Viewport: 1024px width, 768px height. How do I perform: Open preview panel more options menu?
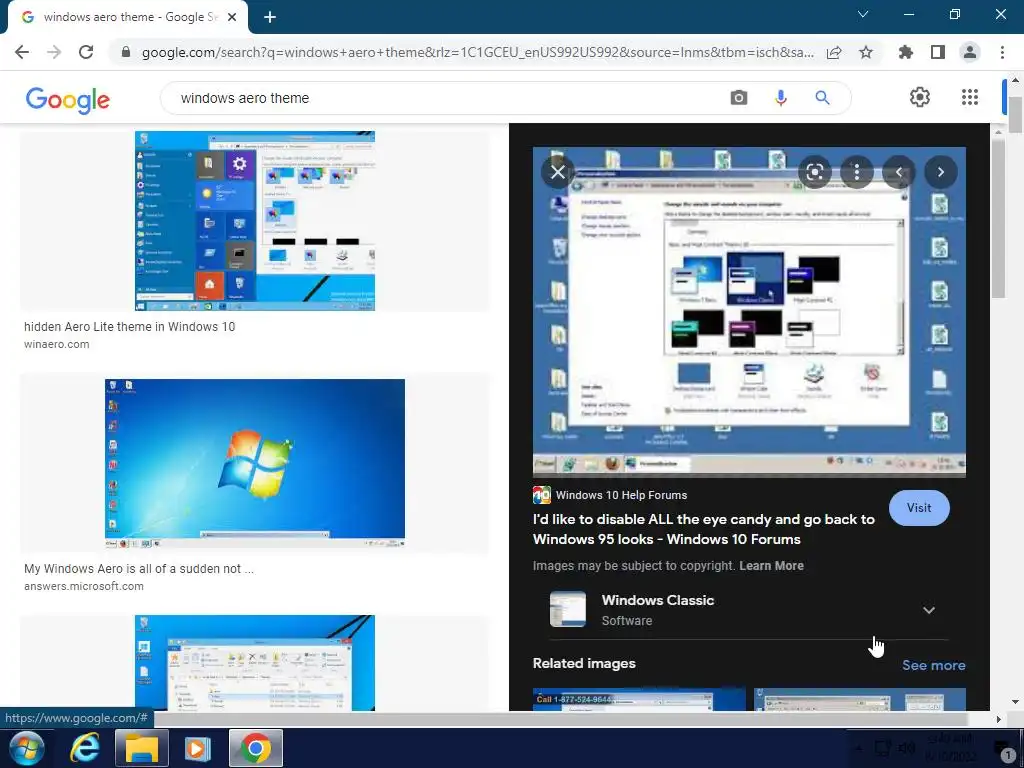coord(857,172)
